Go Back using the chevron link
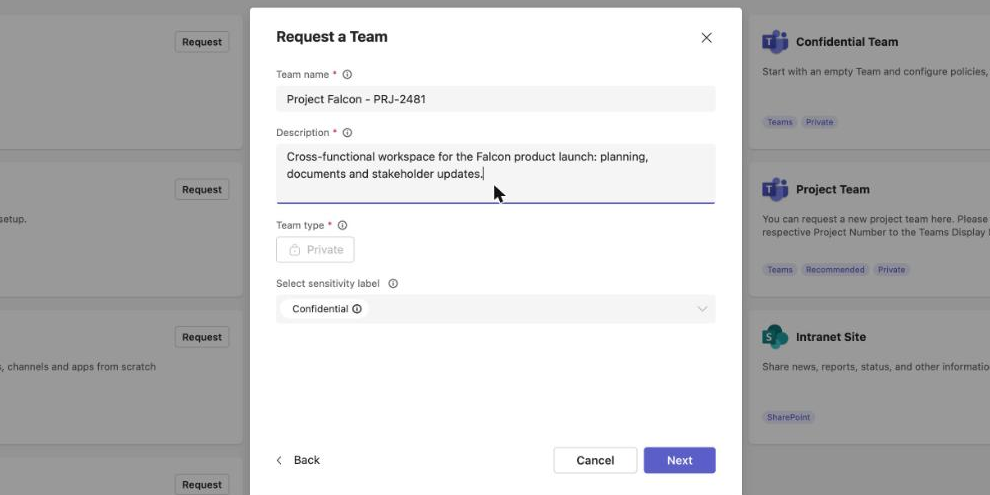The height and width of the screenshot is (495, 990). [299, 460]
